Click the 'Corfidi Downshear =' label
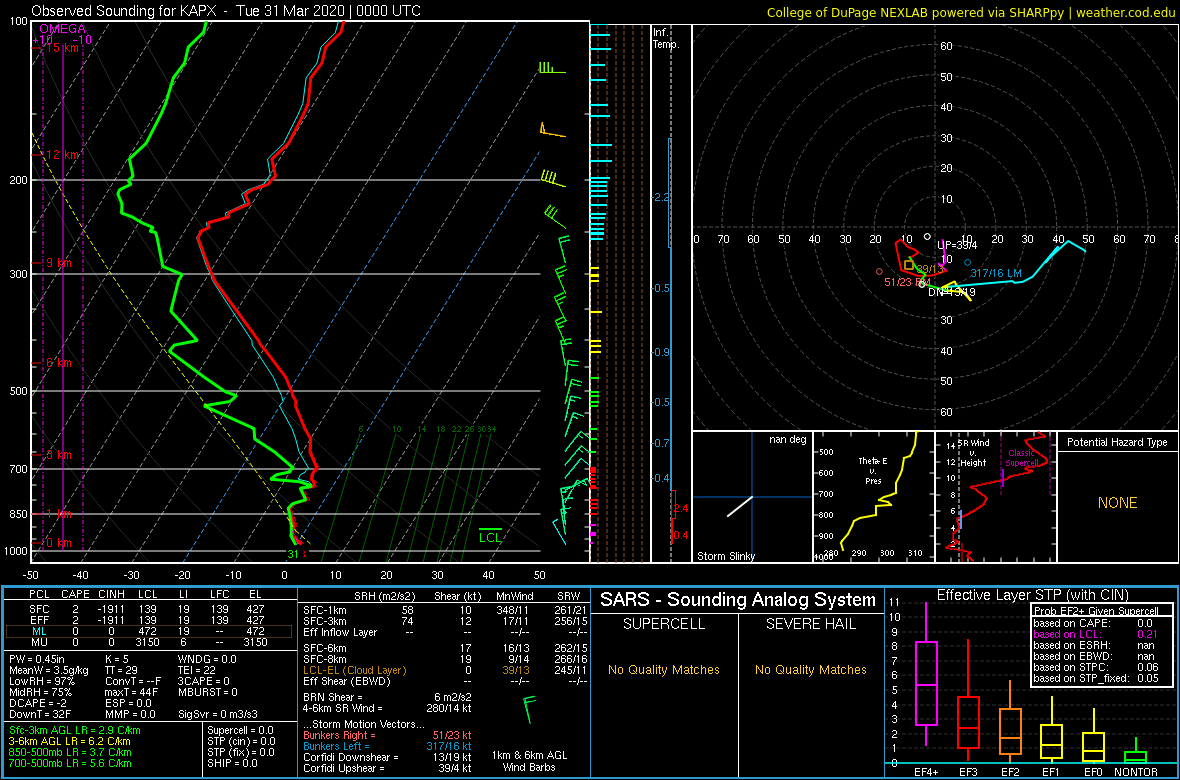 (349, 757)
